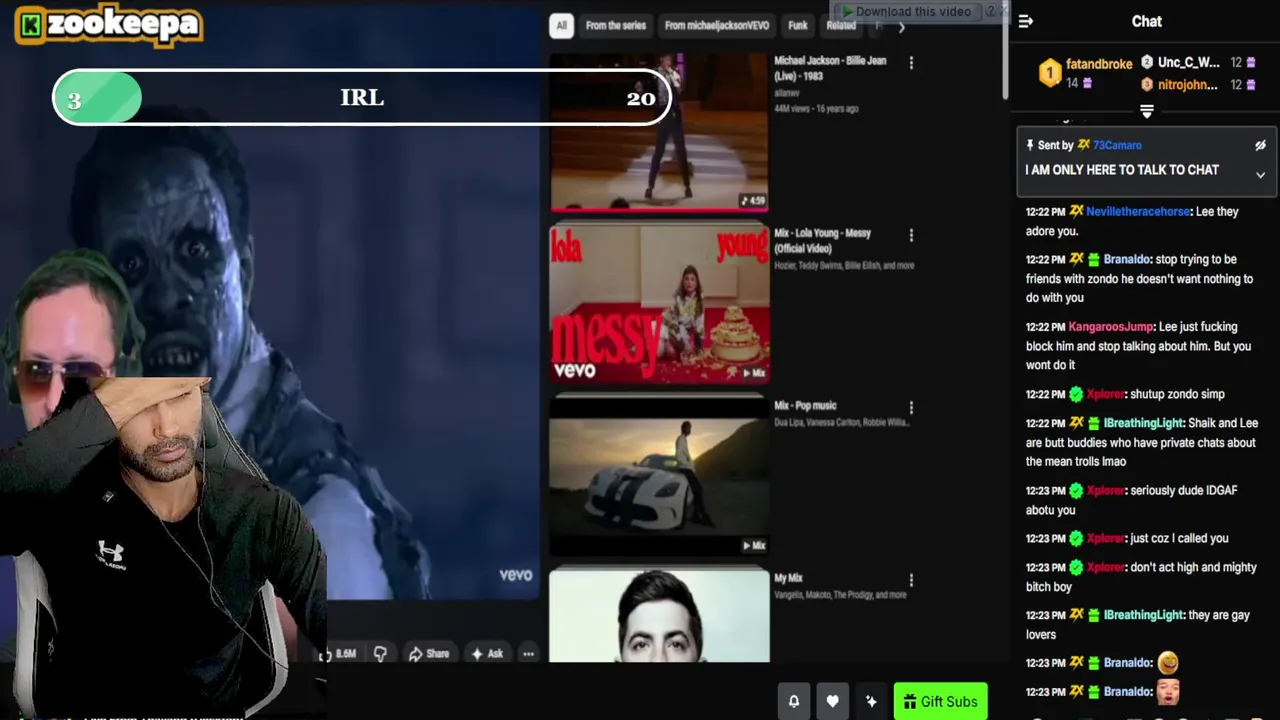Expand pinned message with chevron
Image resolution: width=1280 pixels, height=720 pixels.
coord(1260,175)
